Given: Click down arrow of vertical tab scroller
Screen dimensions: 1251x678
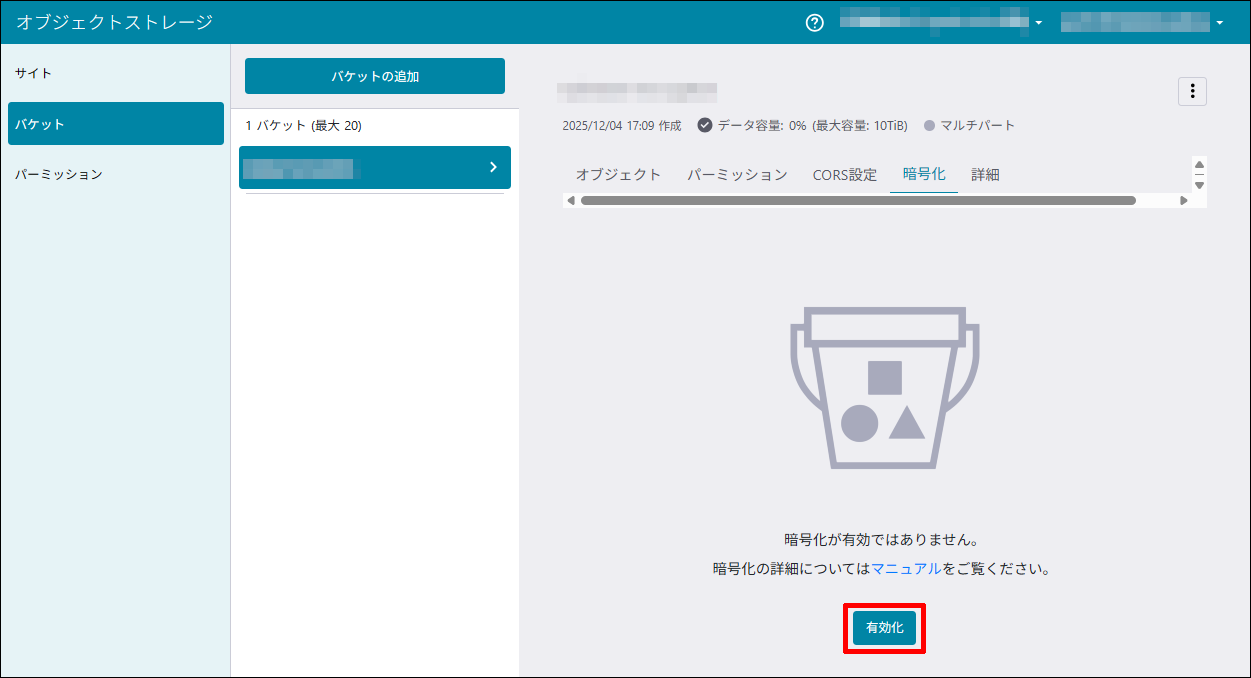Looking at the screenshot, I should 1199,184.
